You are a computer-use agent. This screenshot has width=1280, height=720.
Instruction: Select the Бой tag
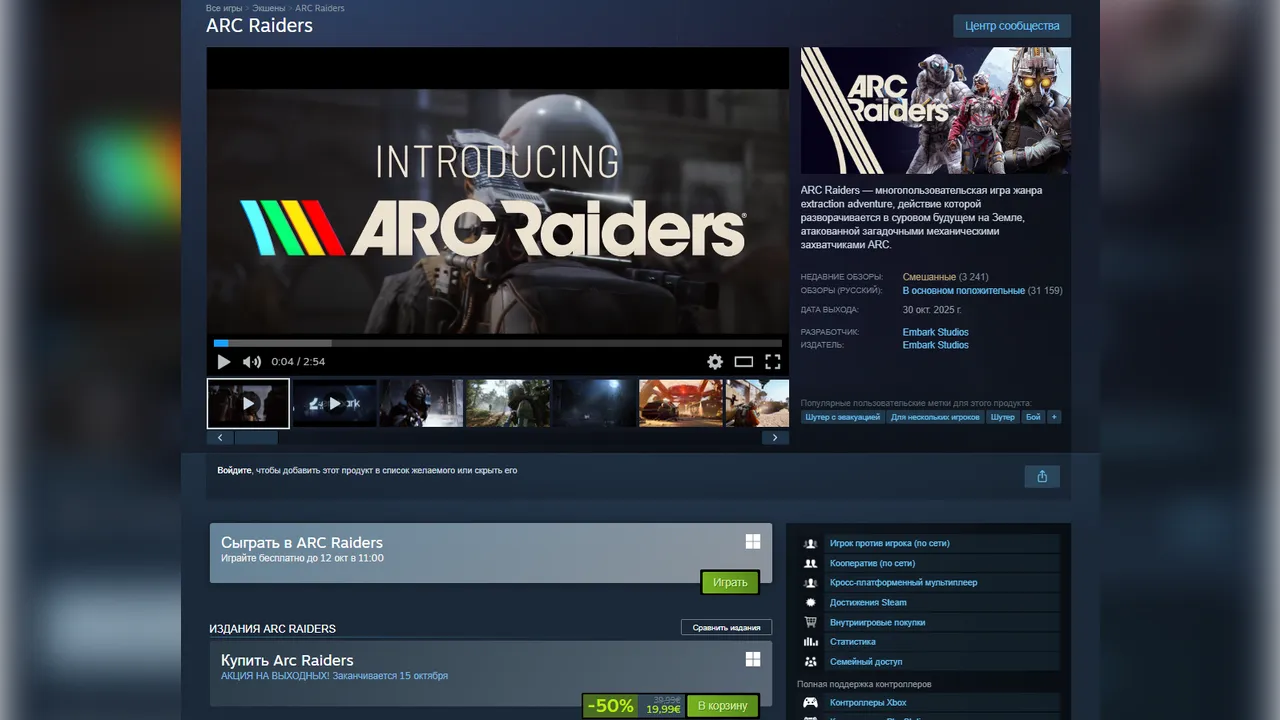point(1033,417)
